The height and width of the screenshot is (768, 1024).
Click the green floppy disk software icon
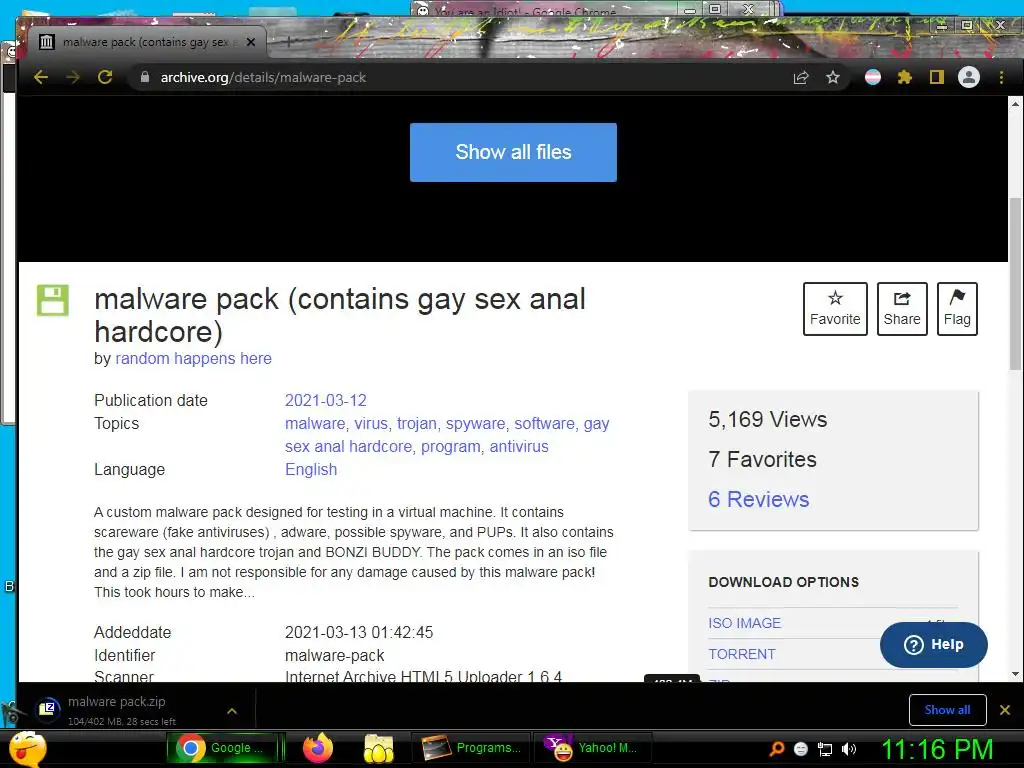[x=53, y=300]
